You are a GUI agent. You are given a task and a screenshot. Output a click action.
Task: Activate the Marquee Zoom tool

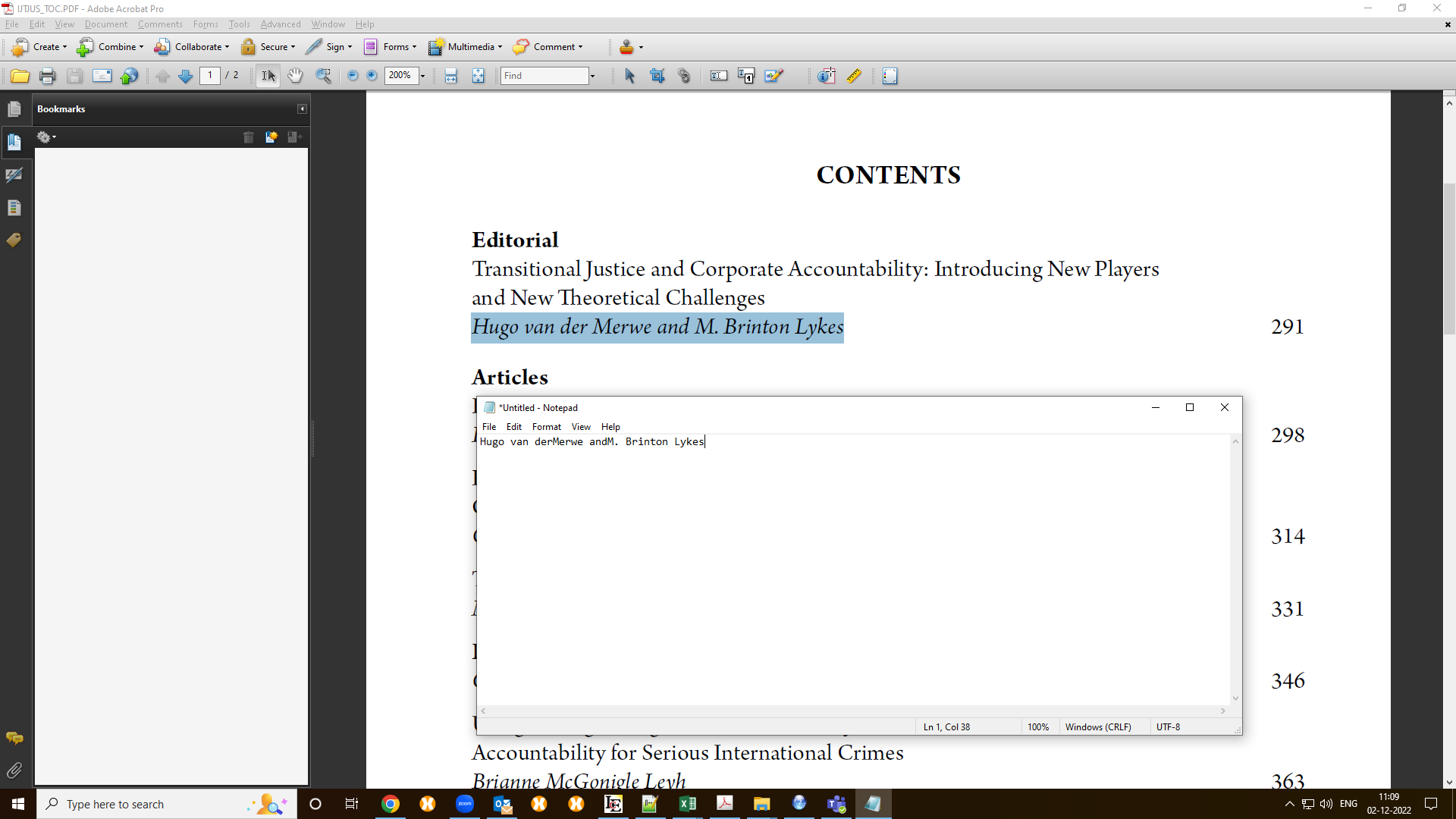point(324,75)
